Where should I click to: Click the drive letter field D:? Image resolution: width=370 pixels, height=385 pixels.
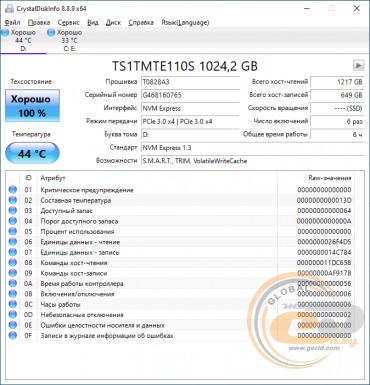pos(190,134)
